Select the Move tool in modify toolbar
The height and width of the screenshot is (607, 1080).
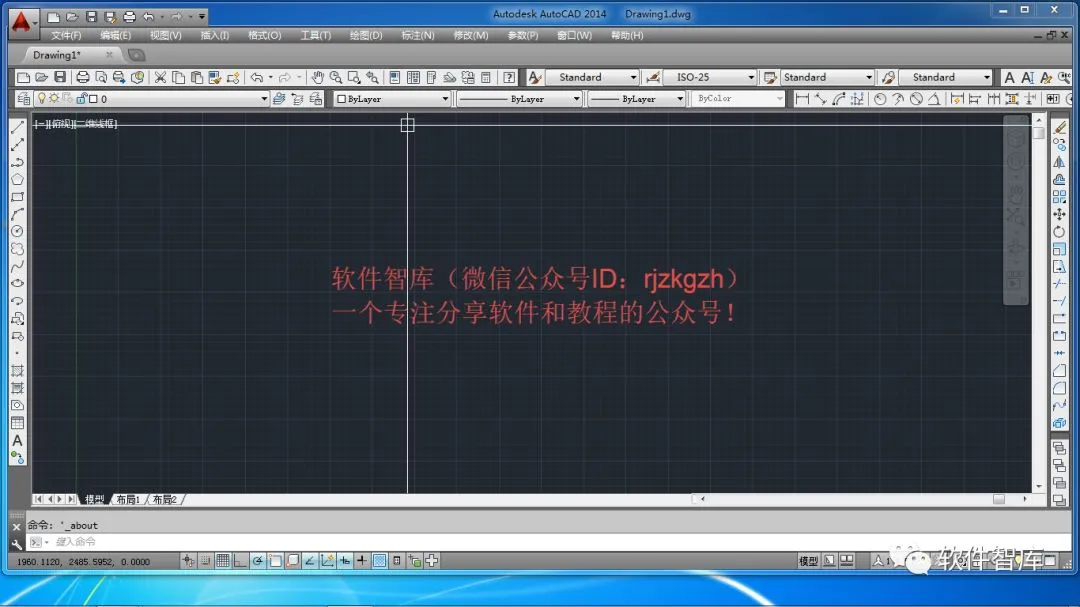(1059, 214)
